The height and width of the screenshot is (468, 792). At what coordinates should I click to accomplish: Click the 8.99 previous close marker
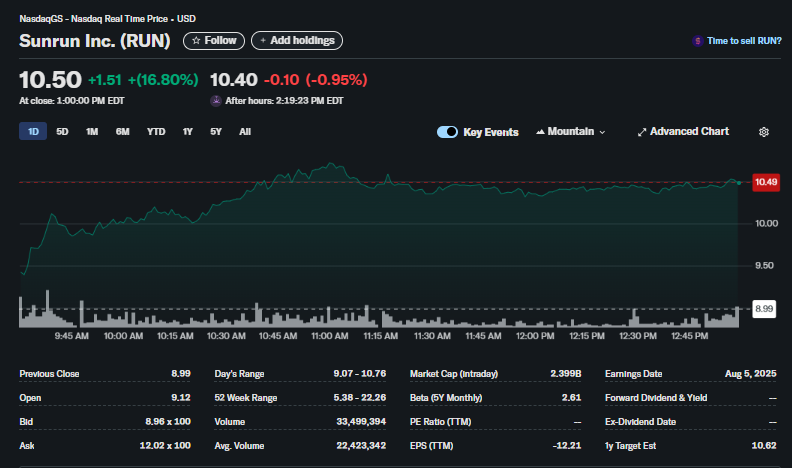[x=764, y=308]
